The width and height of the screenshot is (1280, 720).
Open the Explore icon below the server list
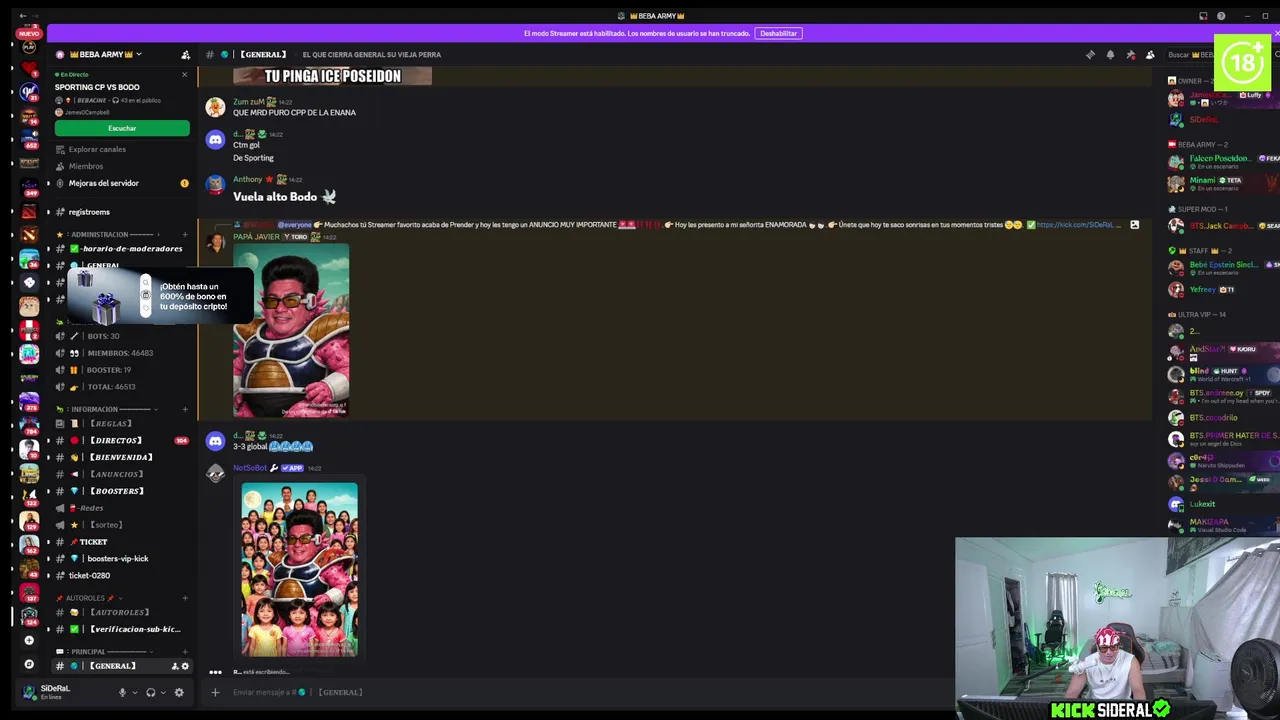coord(29,664)
